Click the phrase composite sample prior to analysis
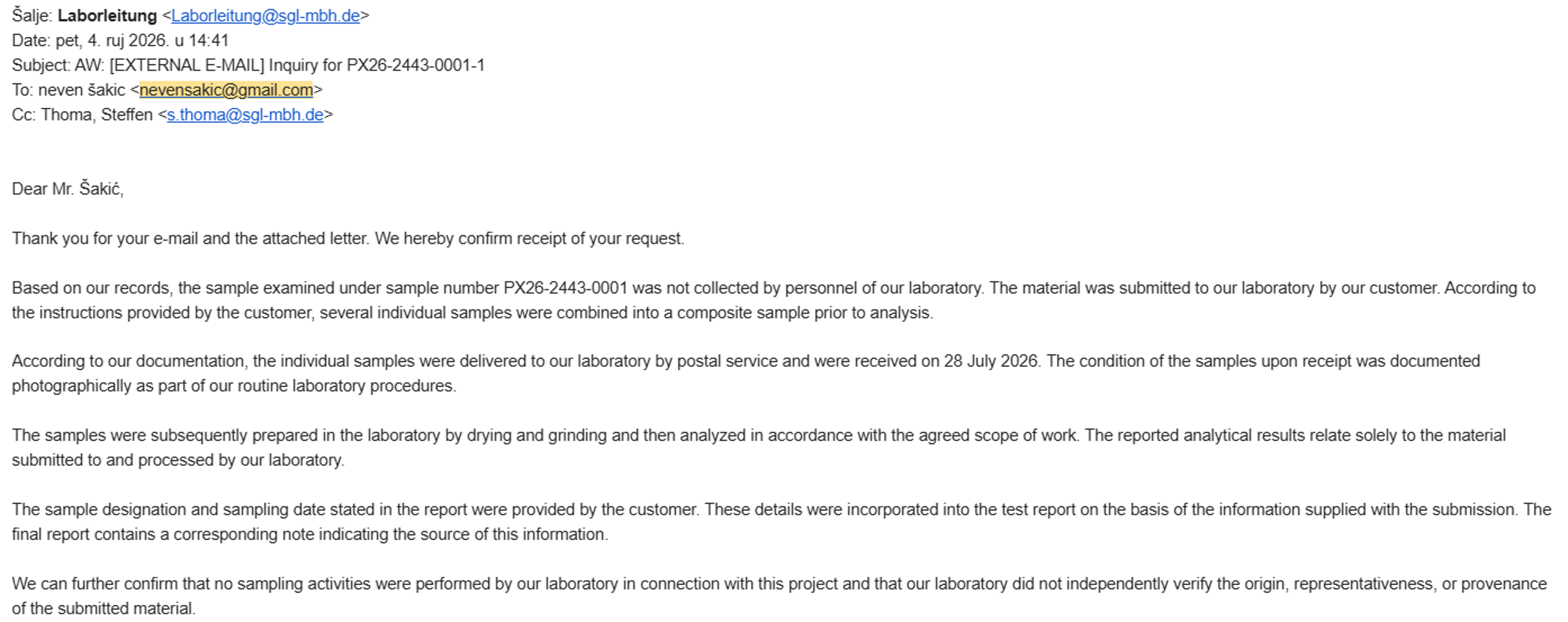Screen dimensions: 1568x622 click(x=805, y=313)
